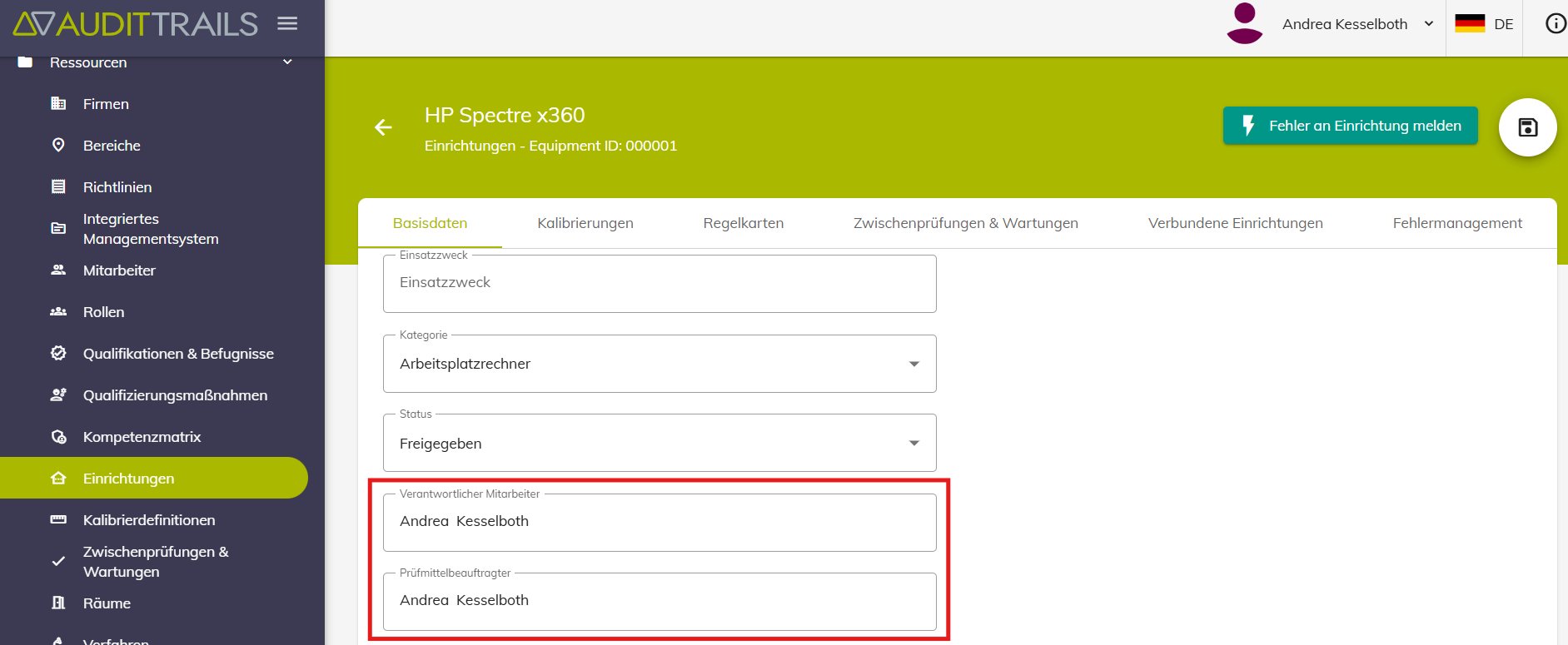The width and height of the screenshot is (1568, 645).
Task: Click the German flag icon
Action: pos(1470,24)
